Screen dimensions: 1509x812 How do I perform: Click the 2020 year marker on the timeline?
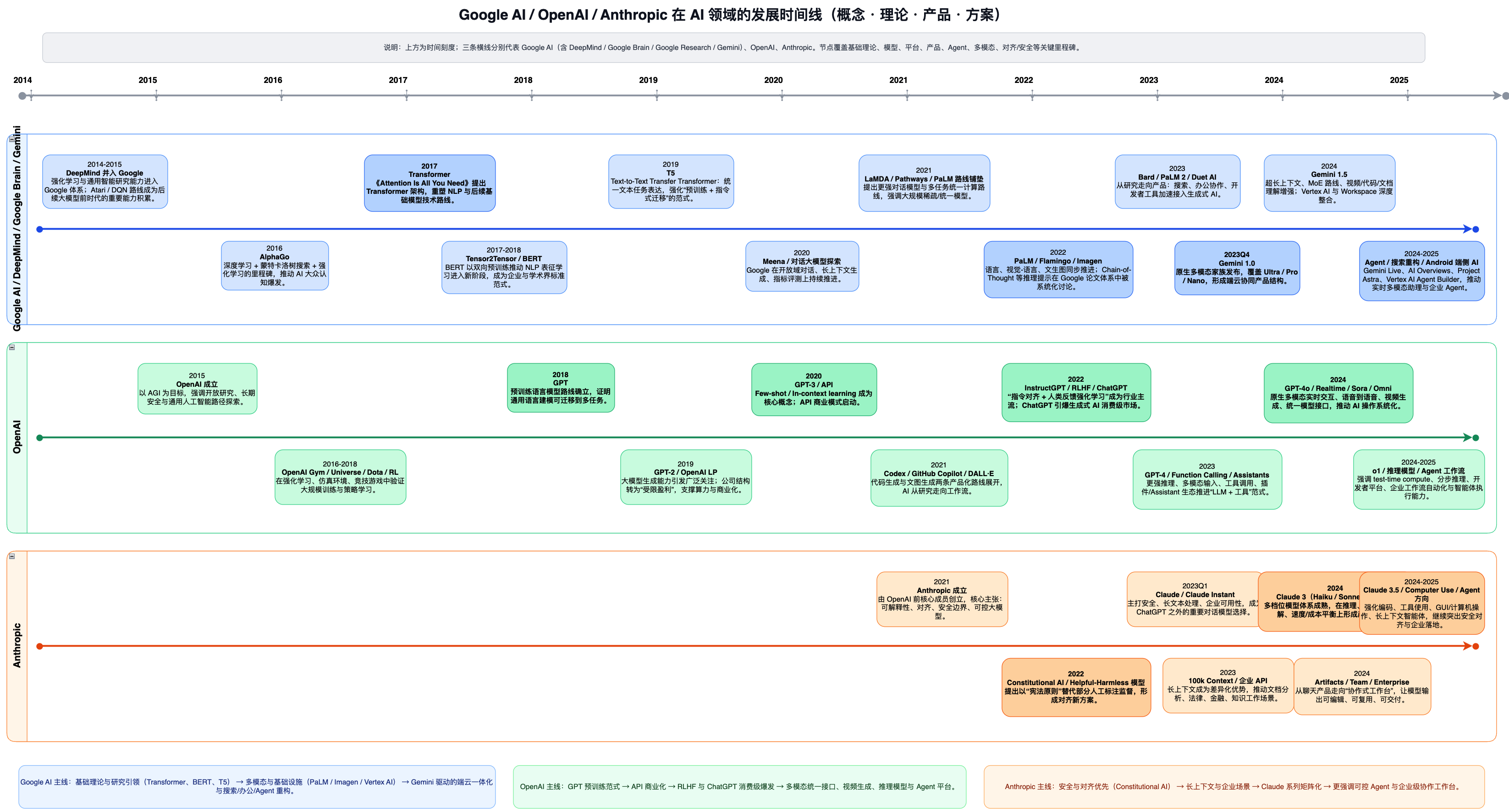[x=773, y=80]
